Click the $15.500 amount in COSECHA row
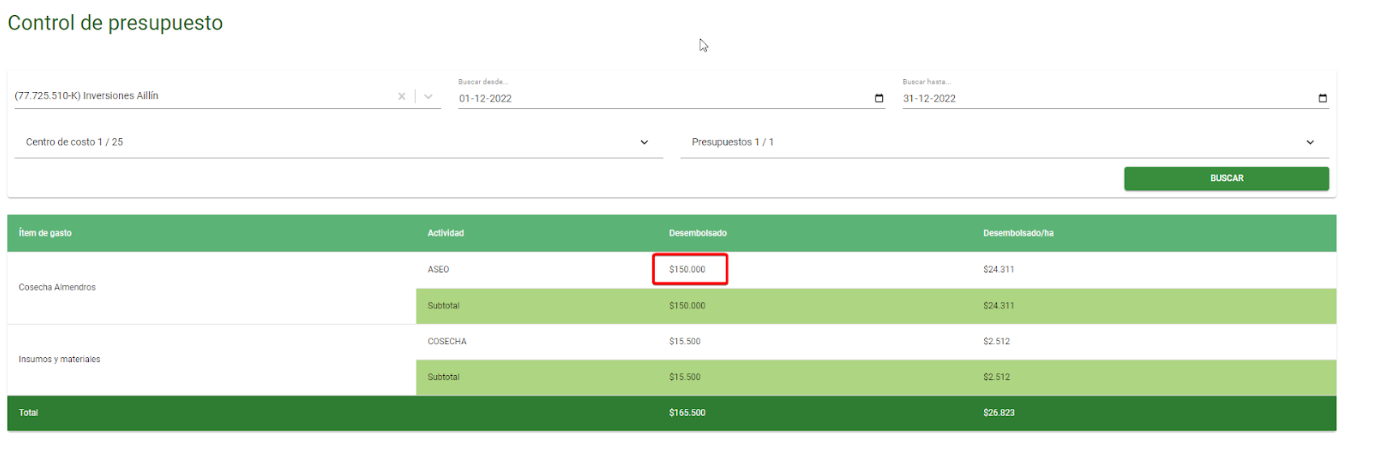1376x463 pixels. pos(684,341)
